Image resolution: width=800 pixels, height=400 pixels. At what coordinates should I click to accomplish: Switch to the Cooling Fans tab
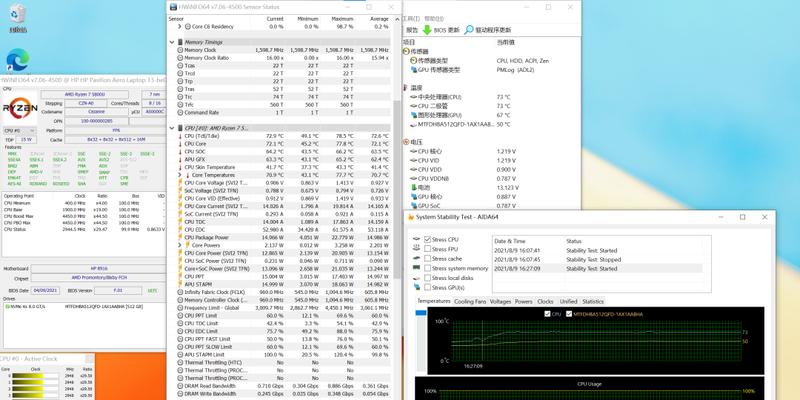[x=470, y=302]
